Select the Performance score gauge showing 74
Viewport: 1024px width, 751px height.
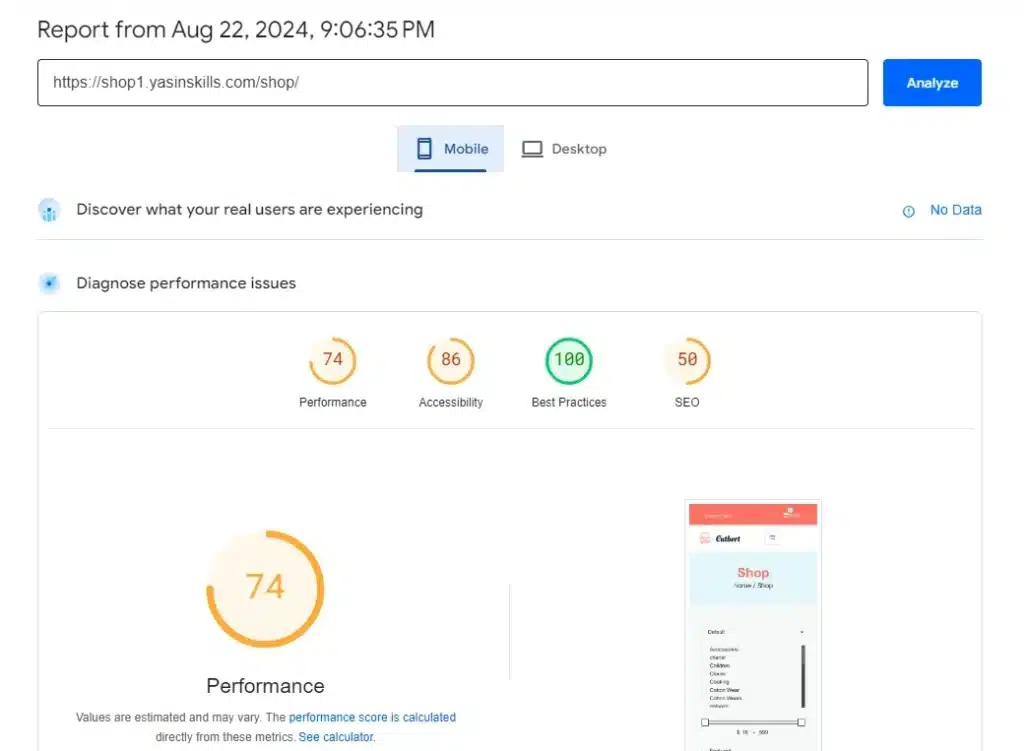[x=332, y=360]
